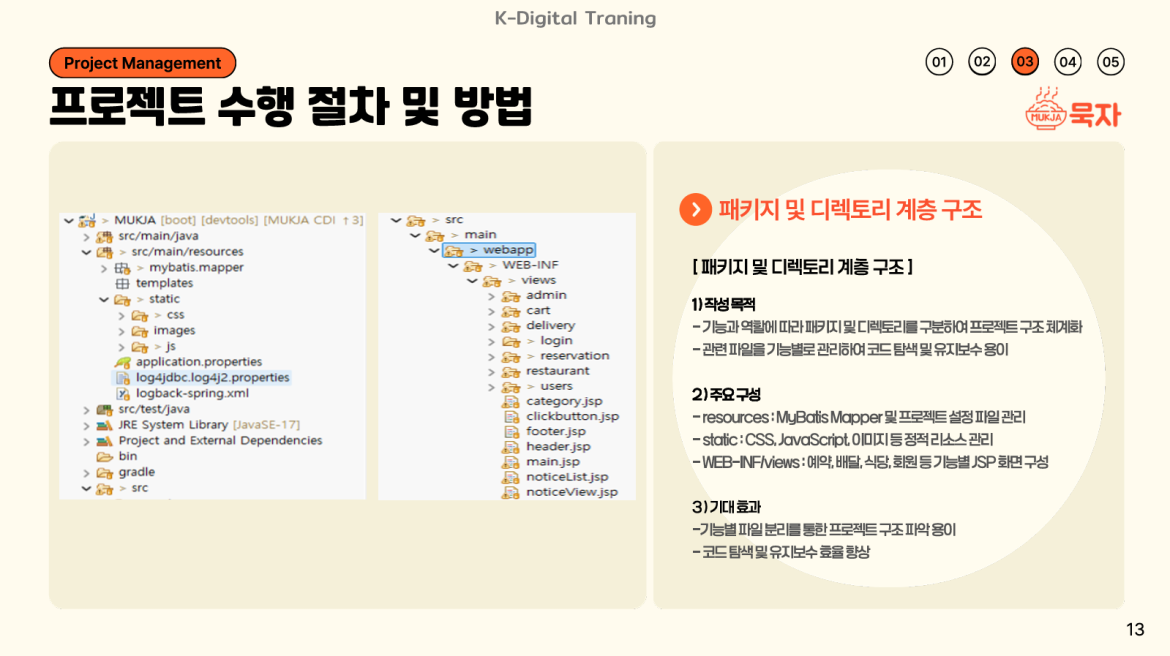Select the noticeList.jsp file
Viewport: 1170px width, 656px height.
pos(567,477)
